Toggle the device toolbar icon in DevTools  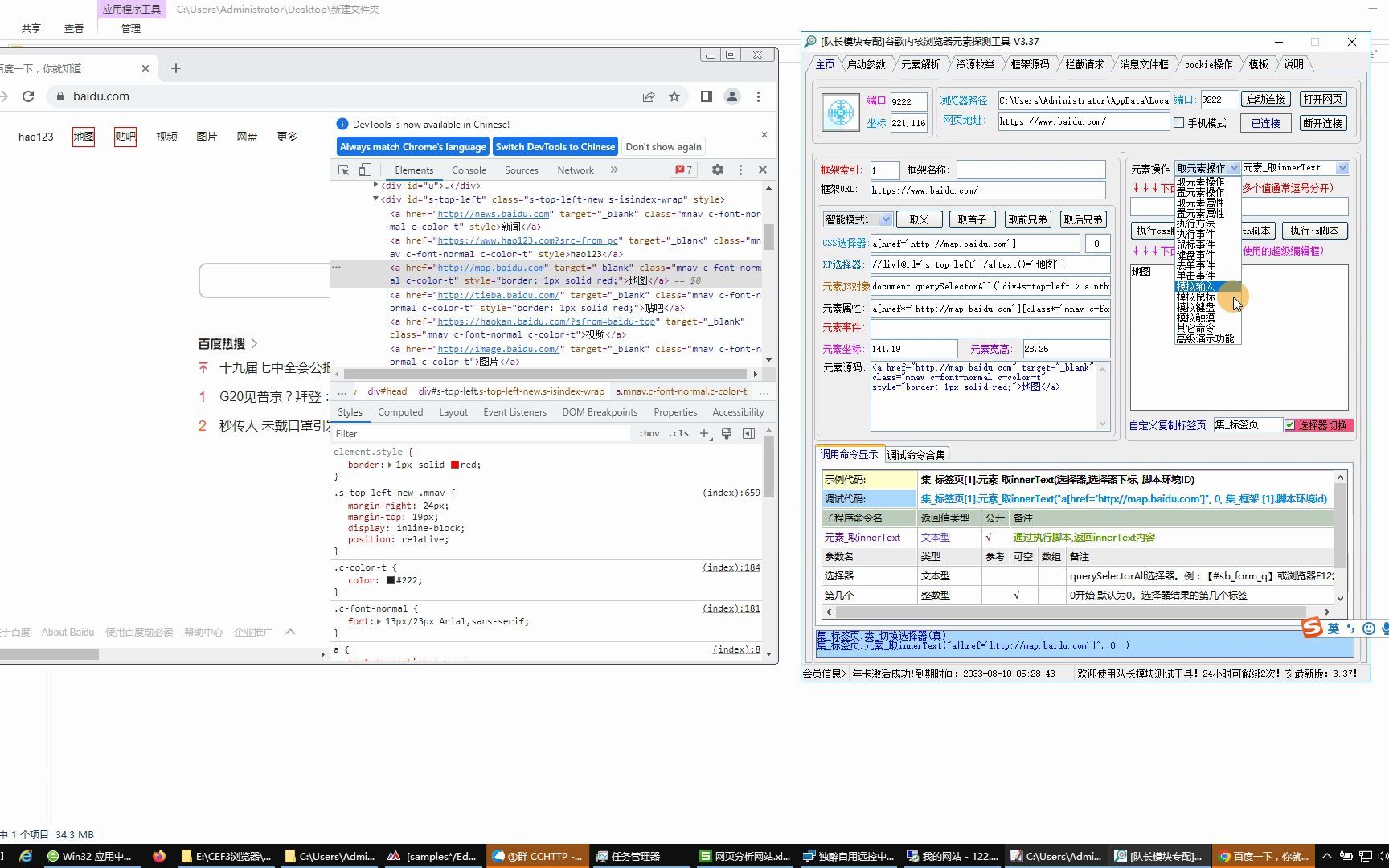366,170
